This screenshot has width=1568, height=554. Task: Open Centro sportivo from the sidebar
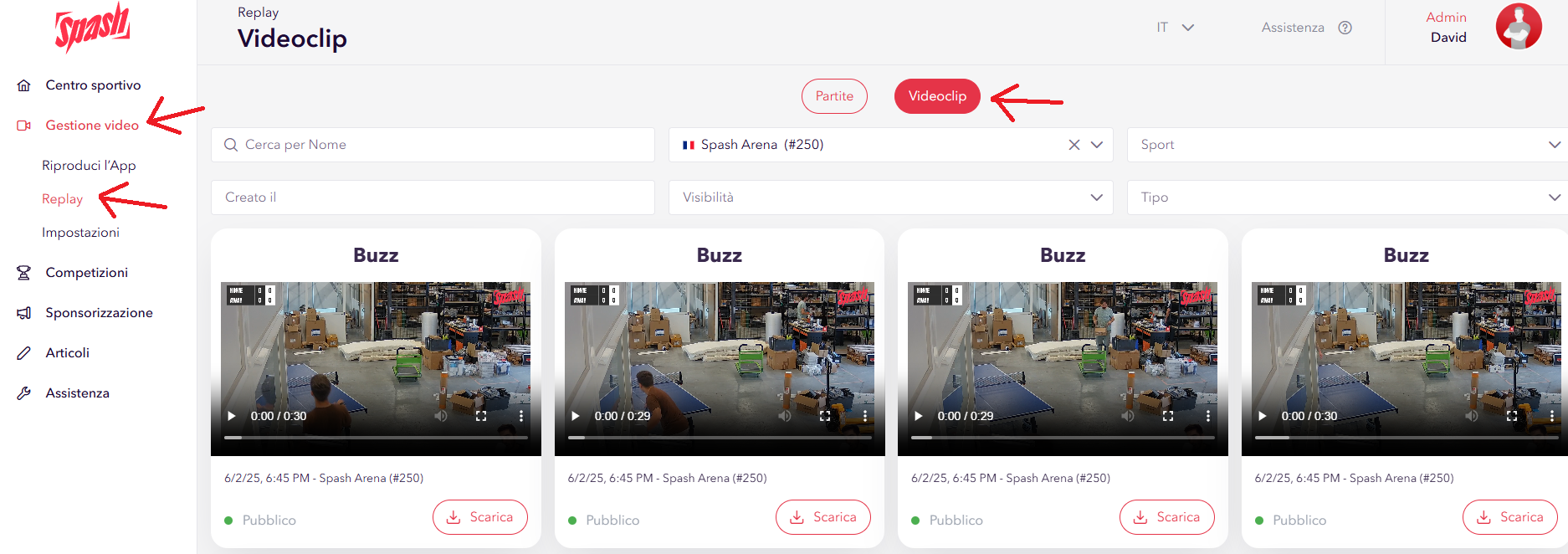tap(93, 85)
